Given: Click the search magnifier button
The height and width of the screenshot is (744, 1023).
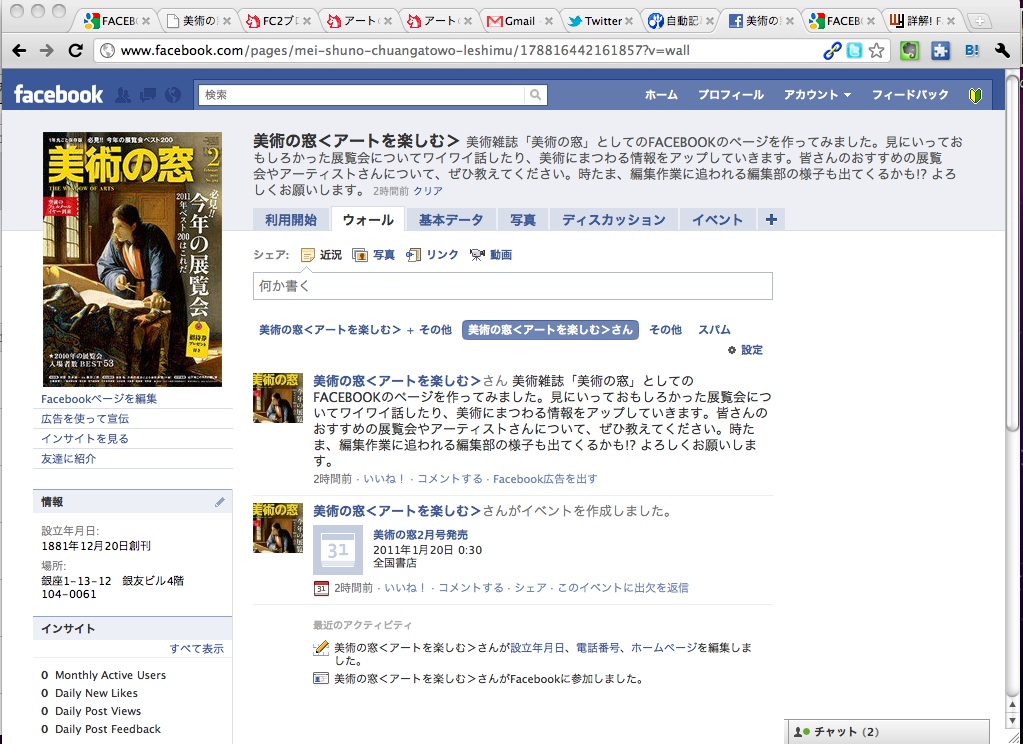Looking at the screenshot, I should [x=536, y=95].
